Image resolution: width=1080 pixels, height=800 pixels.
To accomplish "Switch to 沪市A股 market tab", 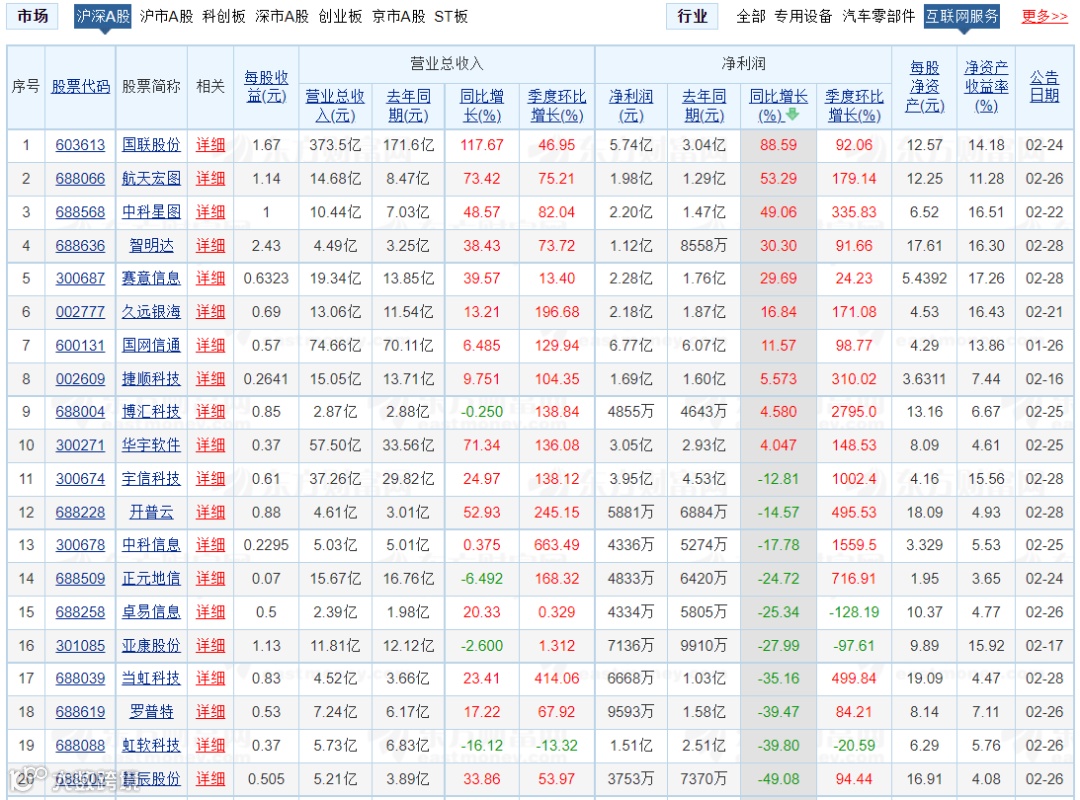I will coord(166,16).
